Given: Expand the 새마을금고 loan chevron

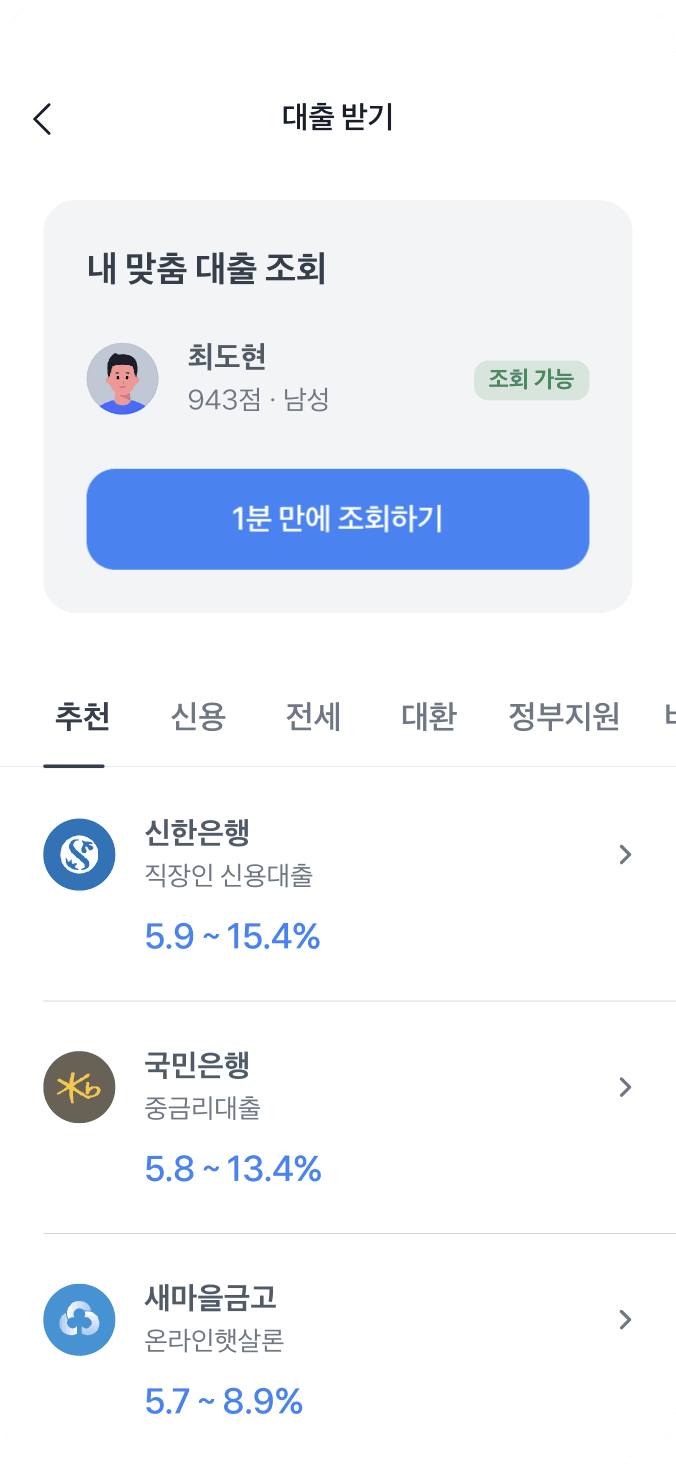Looking at the screenshot, I should (x=625, y=1320).
